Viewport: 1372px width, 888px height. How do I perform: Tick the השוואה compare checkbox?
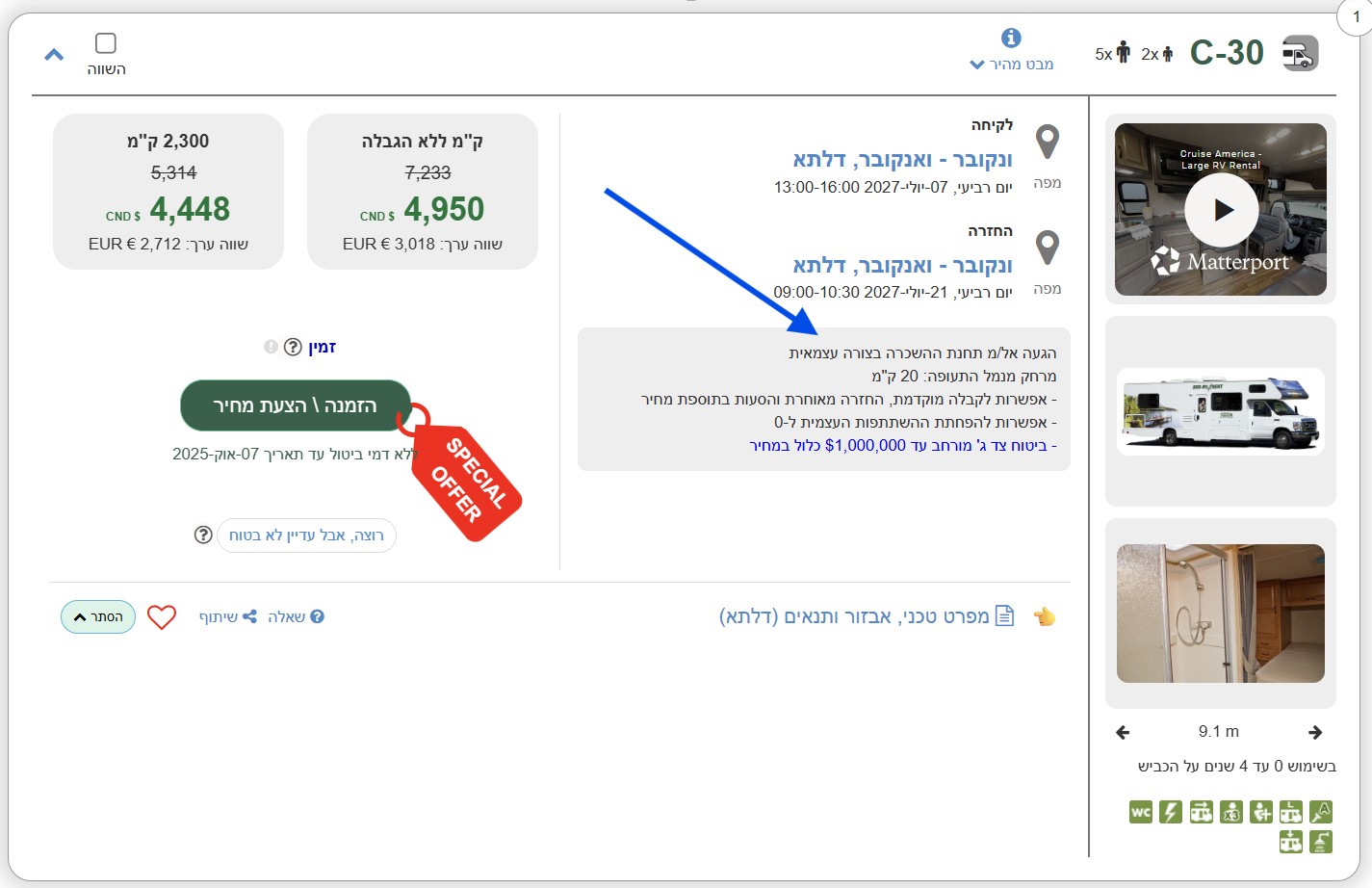[x=106, y=43]
